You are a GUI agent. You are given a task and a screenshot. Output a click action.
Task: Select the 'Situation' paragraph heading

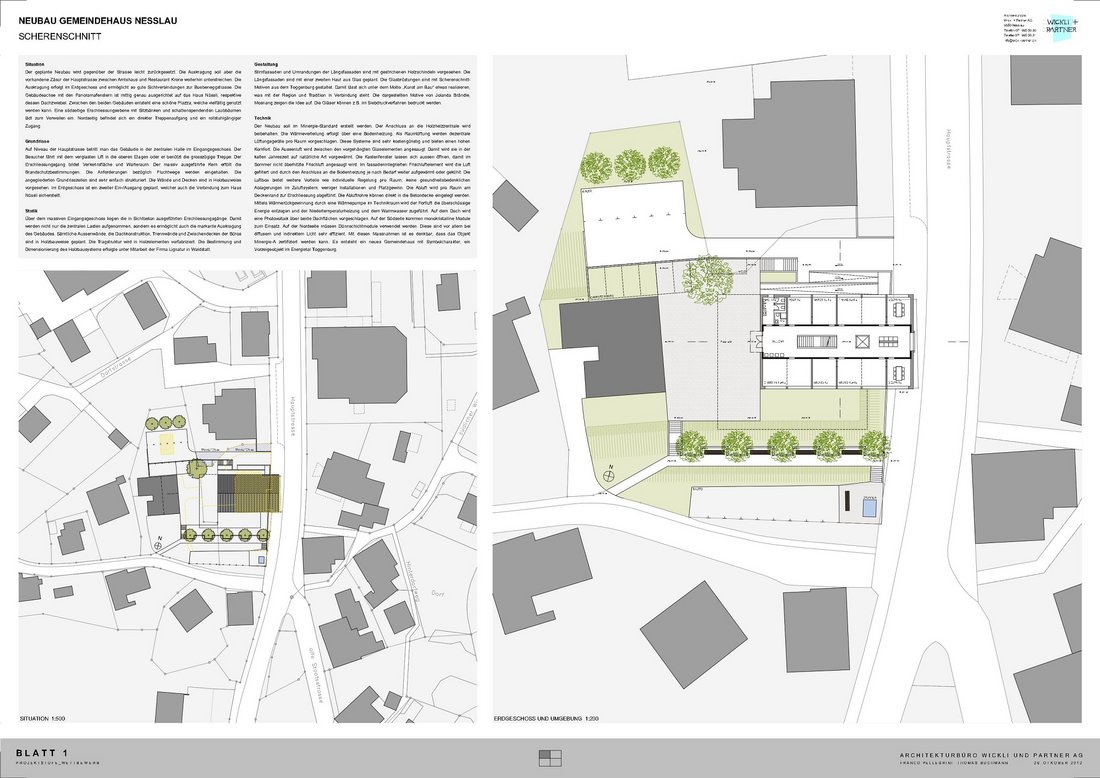(34, 63)
